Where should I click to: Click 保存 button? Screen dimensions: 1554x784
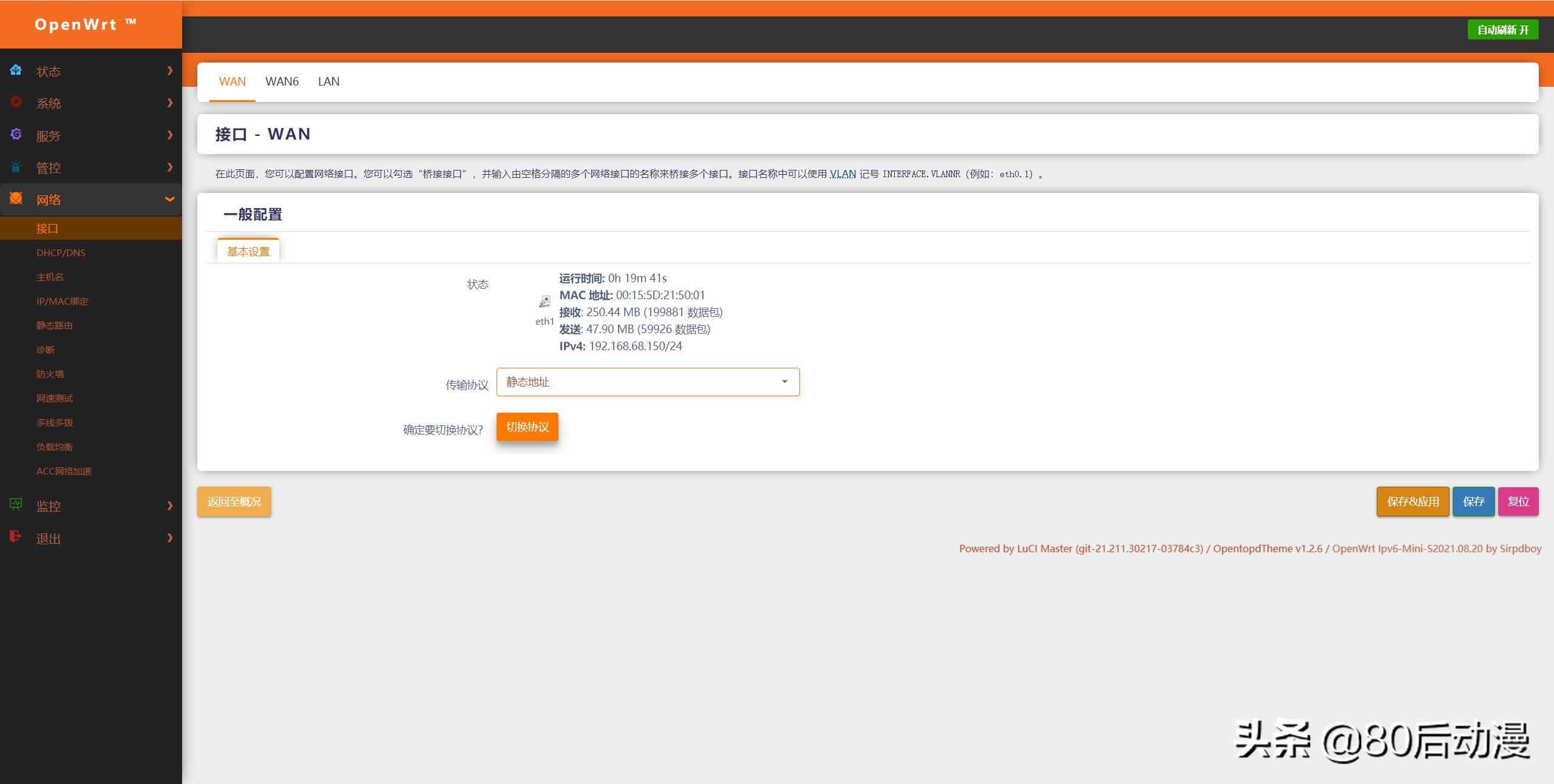click(1473, 502)
